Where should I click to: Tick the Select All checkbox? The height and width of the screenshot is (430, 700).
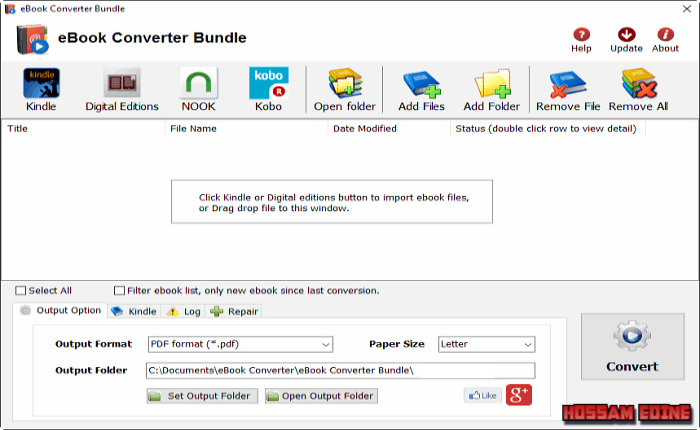click(21, 291)
